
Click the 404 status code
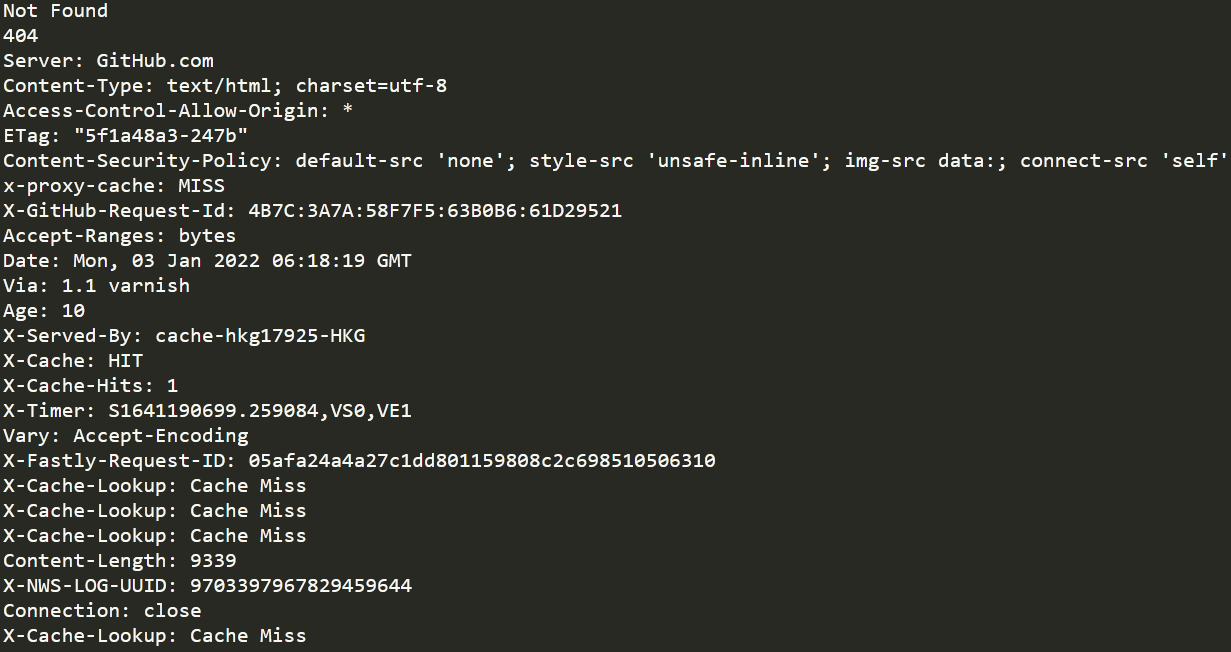tap(20, 36)
